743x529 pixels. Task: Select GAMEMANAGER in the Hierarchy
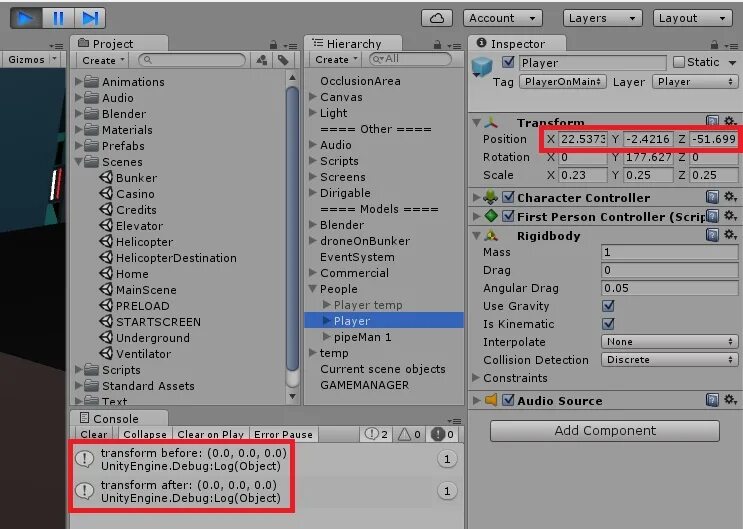pos(364,385)
